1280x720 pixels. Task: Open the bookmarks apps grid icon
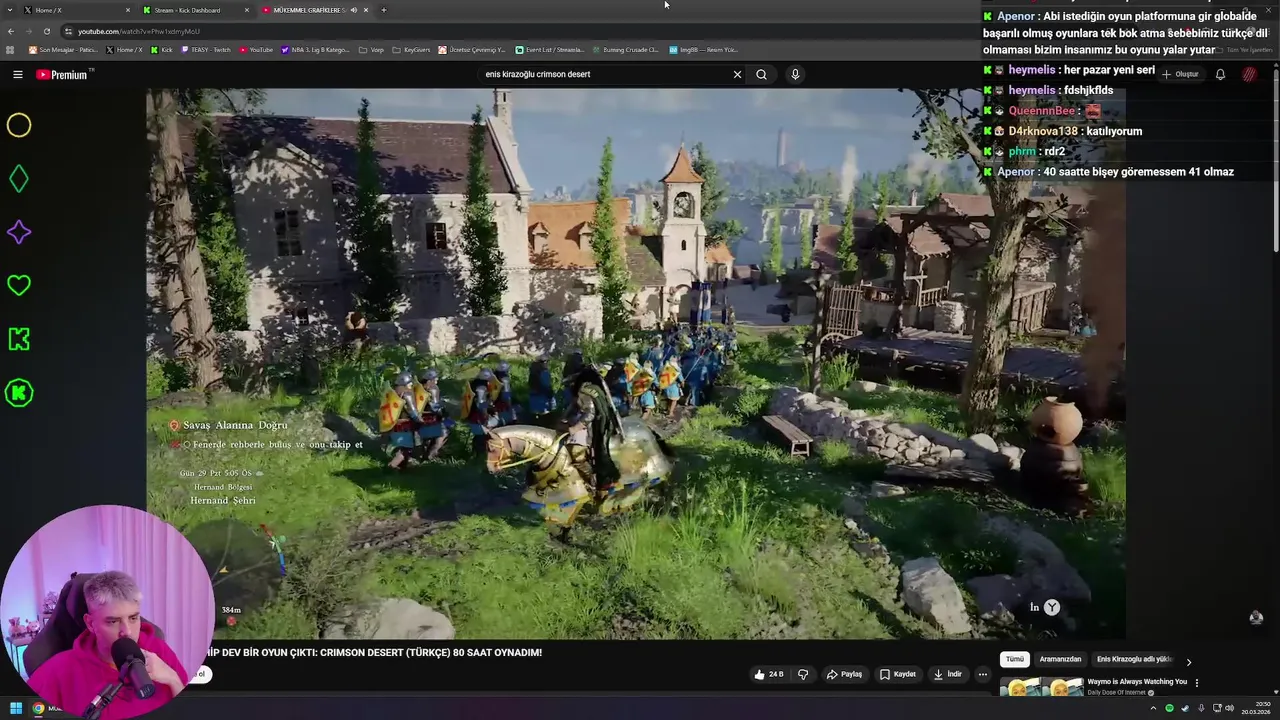[x=11, y=49]
